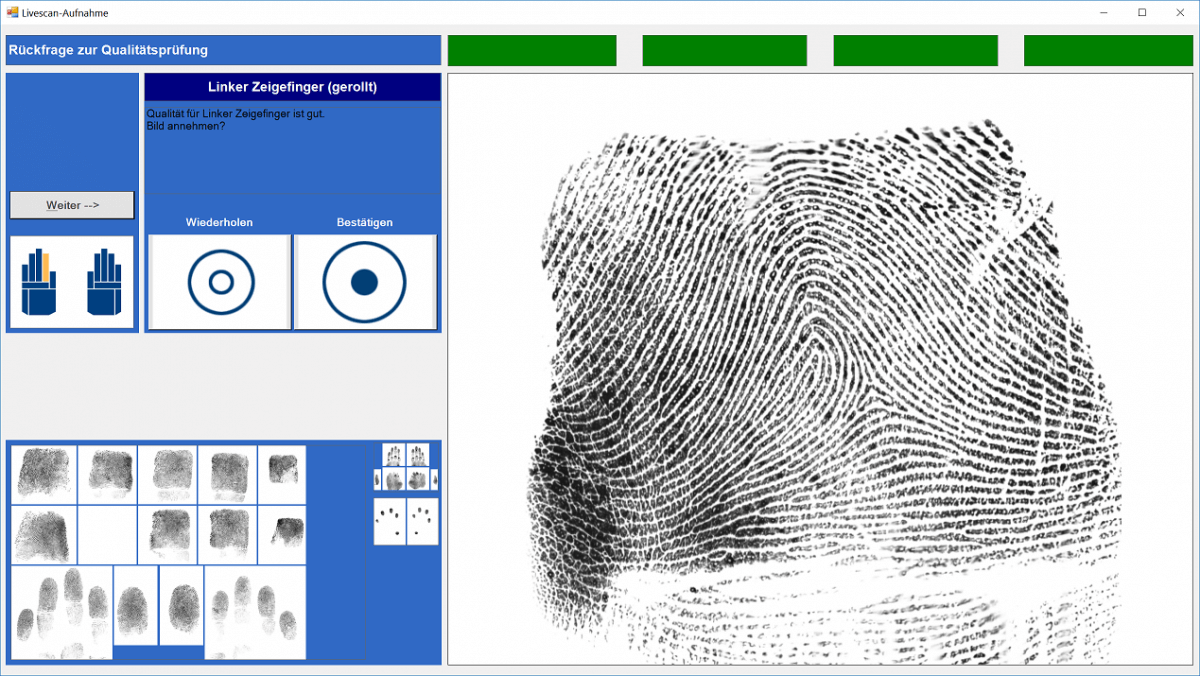1200x676 pixels.
Task: Click the Livescan-Aufnahme app icon in title bar
Action: 12,12
